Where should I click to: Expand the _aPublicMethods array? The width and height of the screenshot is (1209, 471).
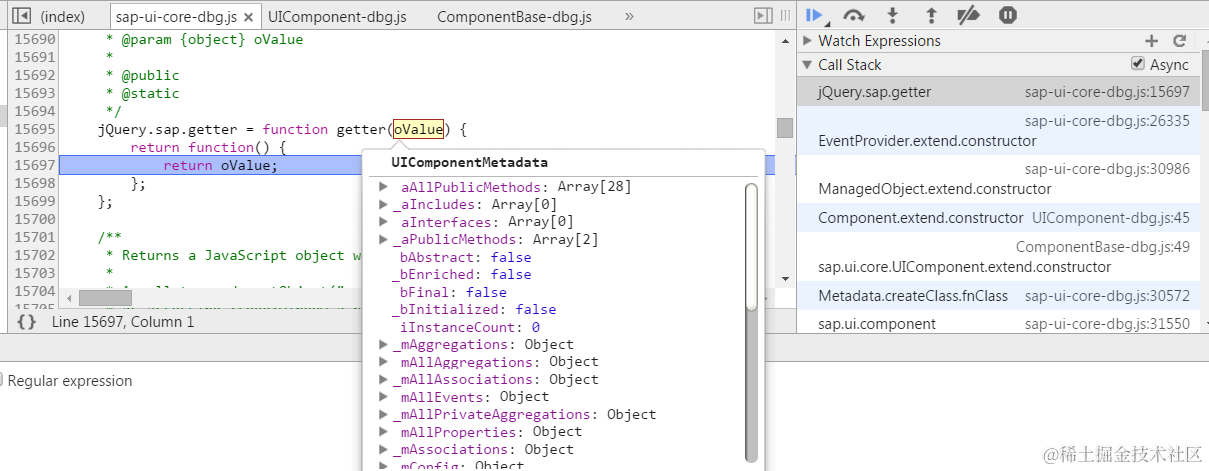(384, 240)
